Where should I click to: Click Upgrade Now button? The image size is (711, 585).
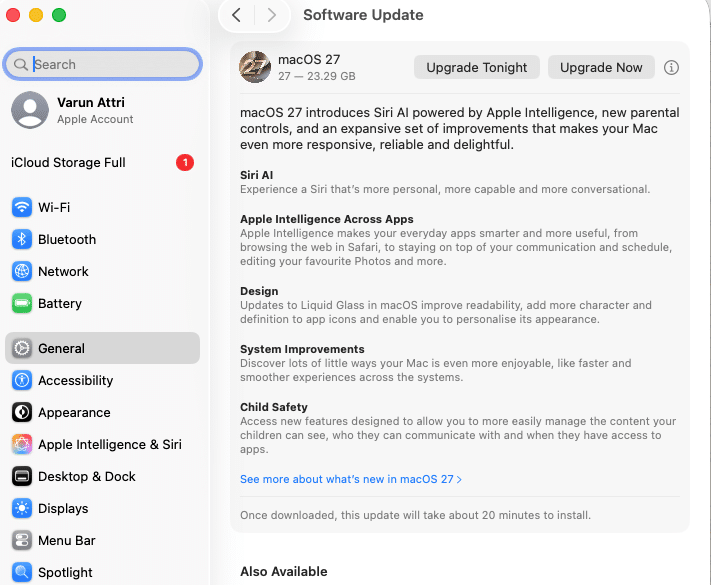(601, 68)
